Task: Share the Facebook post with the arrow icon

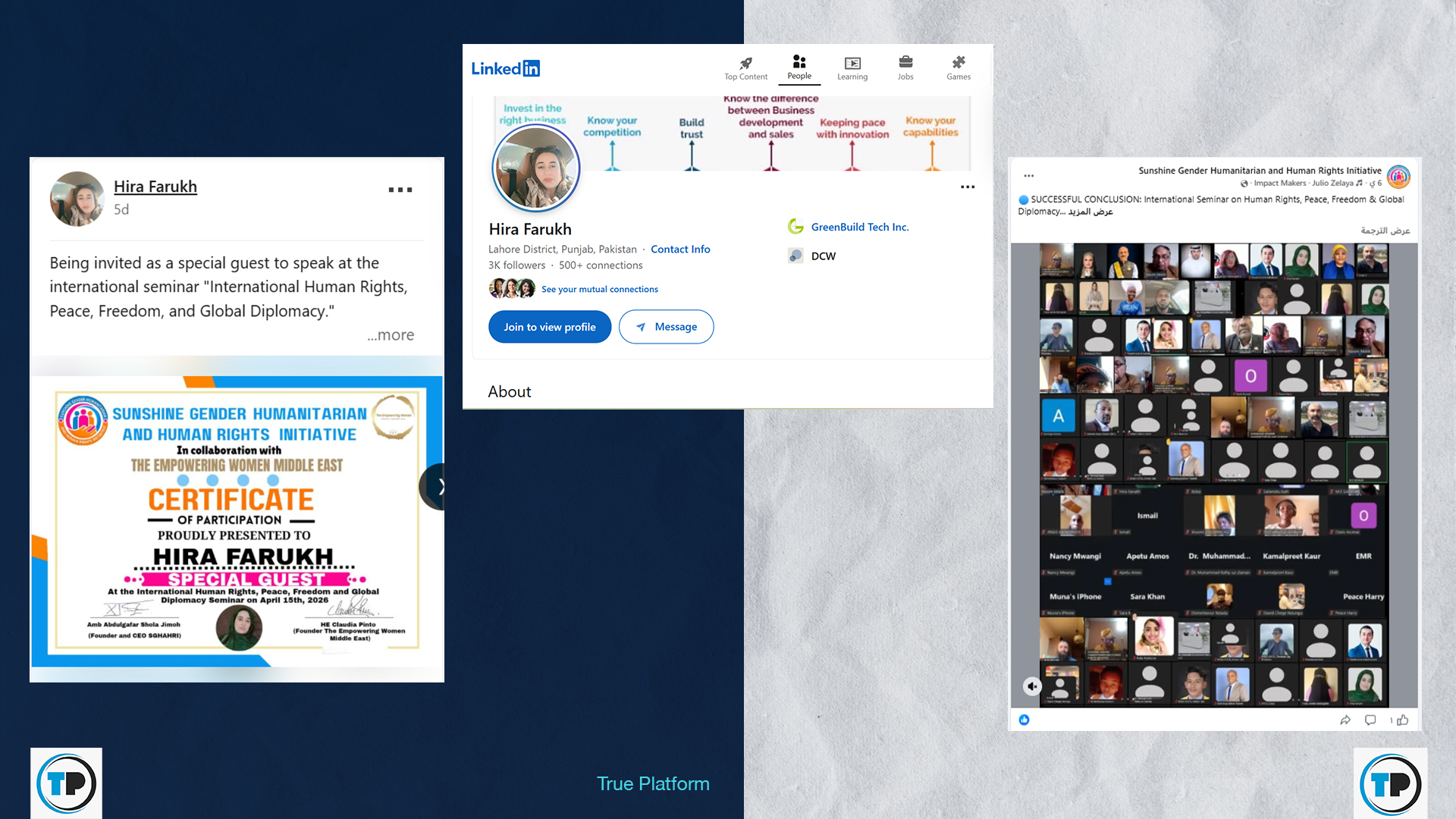Action: [x=1345, y=720]
